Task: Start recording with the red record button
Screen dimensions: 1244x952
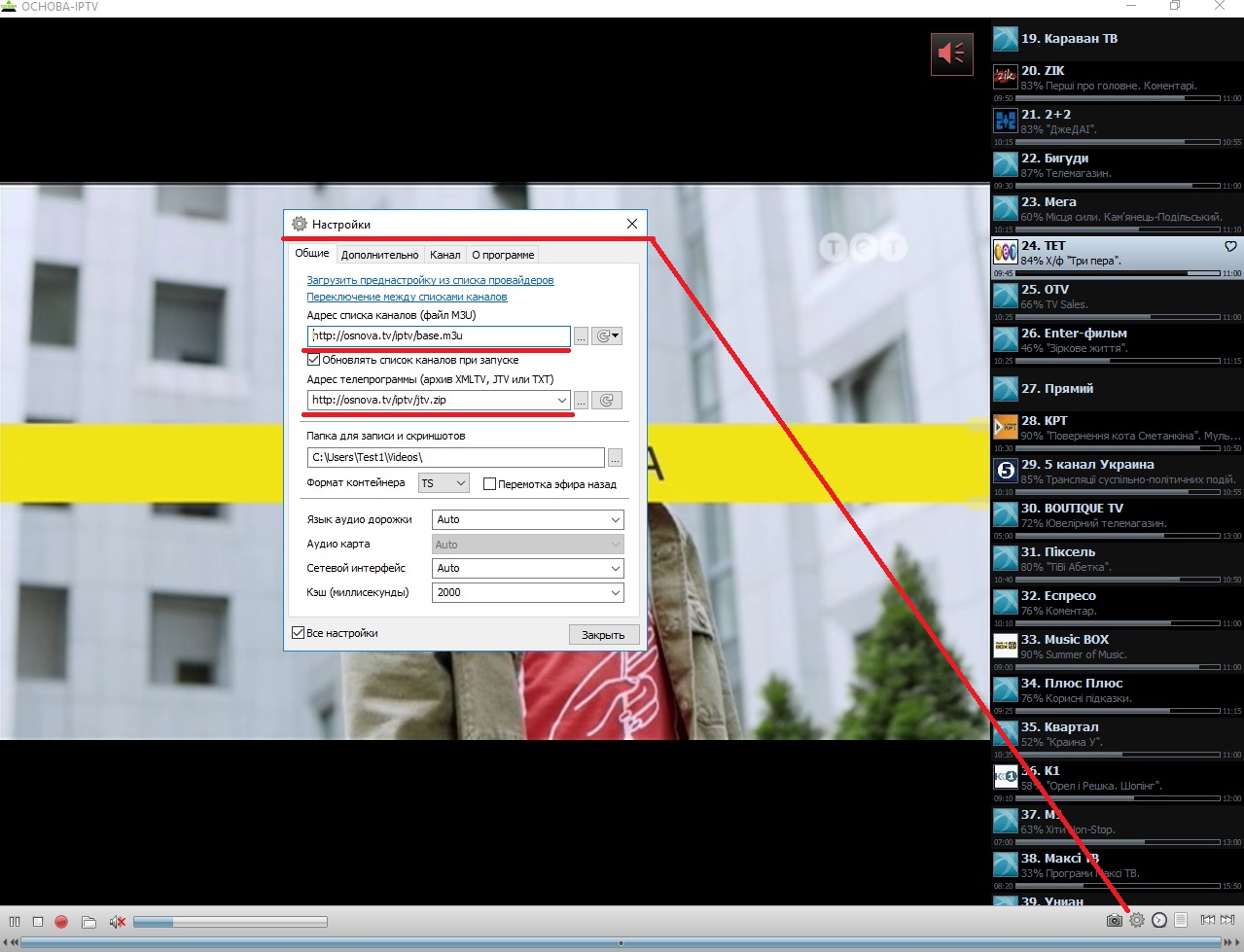Action: 61,921
